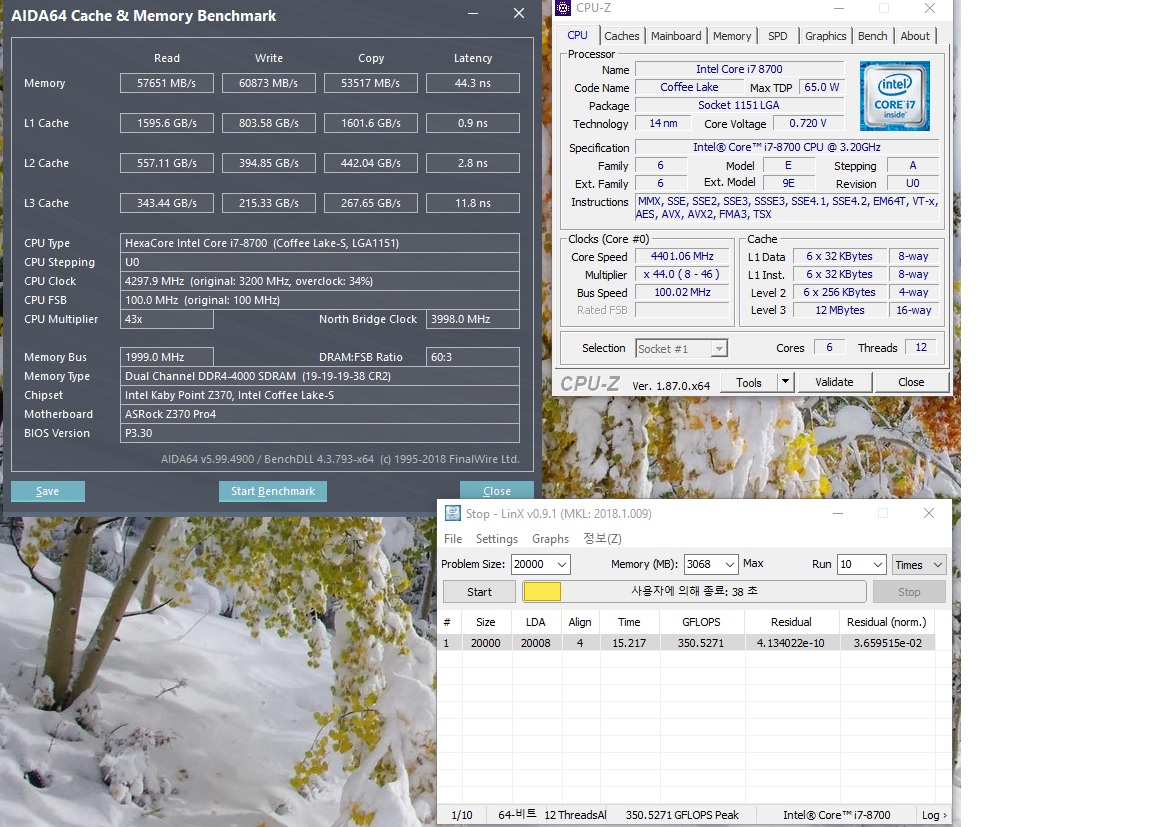1152x827 pixels.
Task: Click the LDA column header in LinX
Action: coord(536,622)
